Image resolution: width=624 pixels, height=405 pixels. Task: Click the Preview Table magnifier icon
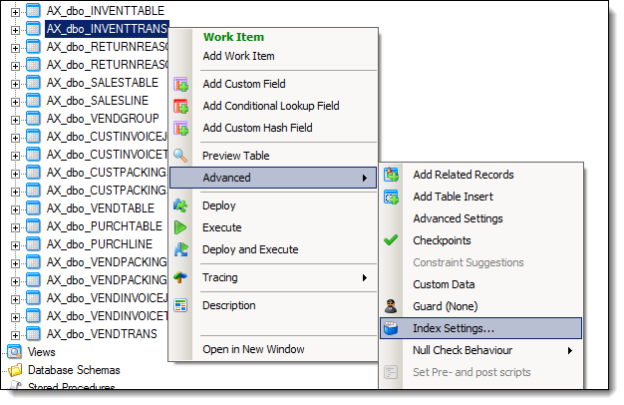coord(181,156)
